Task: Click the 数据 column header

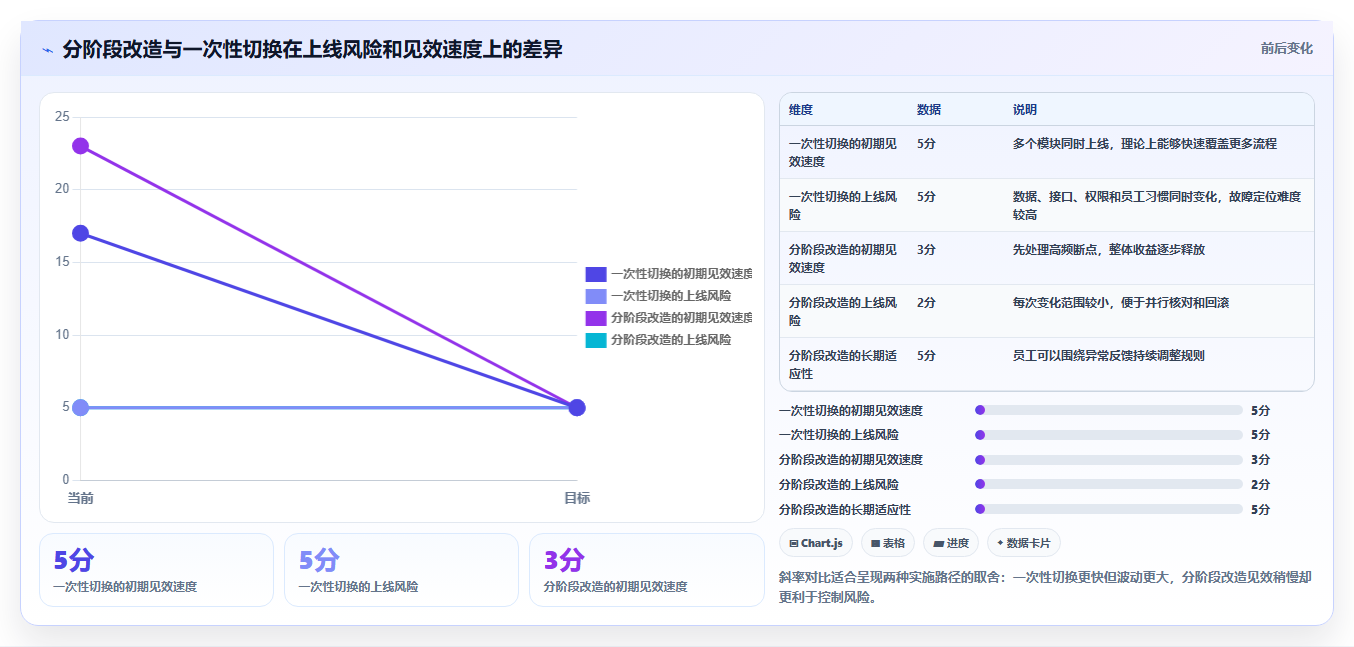Action: point(929,110)
